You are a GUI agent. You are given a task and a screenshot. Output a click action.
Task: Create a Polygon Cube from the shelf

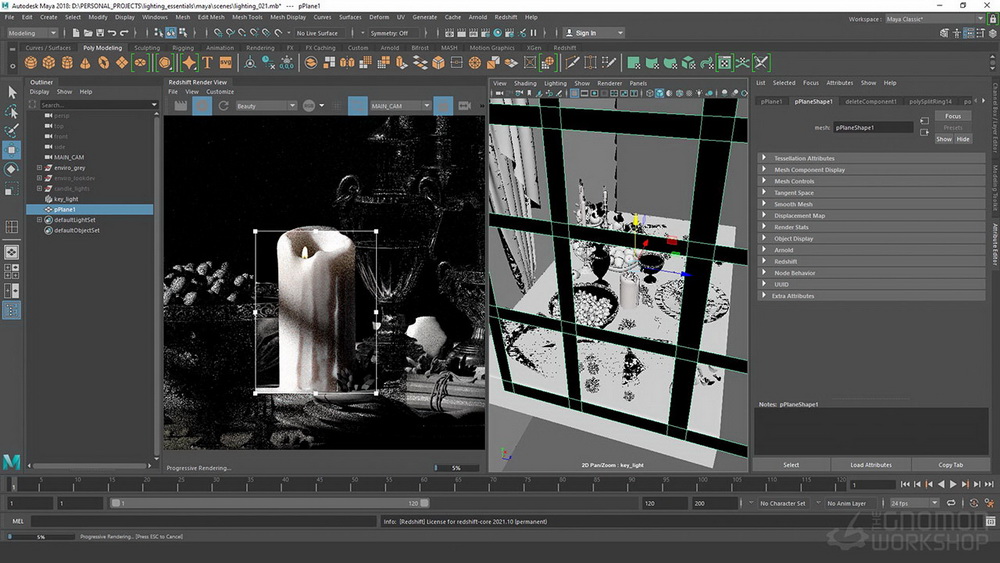click(x=49, y=62)
